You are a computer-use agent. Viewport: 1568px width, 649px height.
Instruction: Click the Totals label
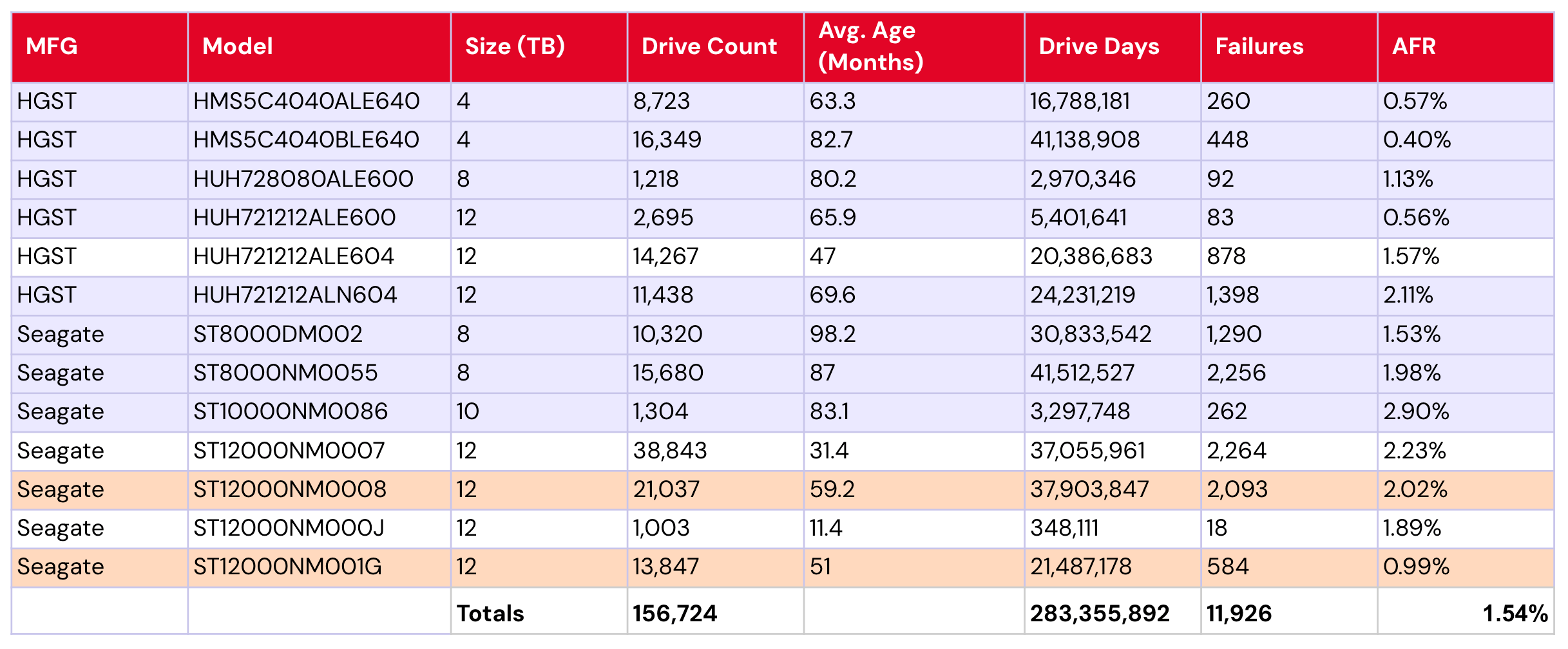[x=490, y=614]
